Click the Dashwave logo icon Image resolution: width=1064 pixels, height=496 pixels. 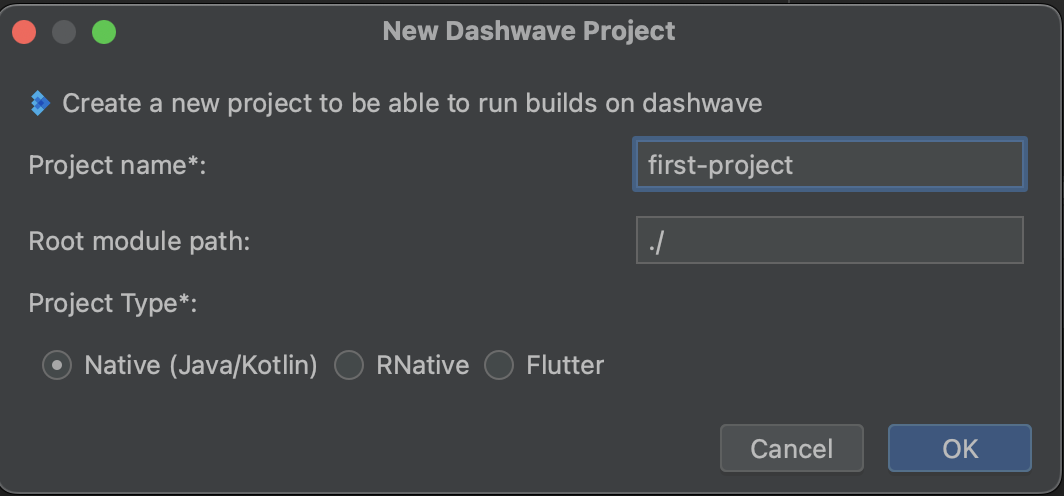[40, 103]
